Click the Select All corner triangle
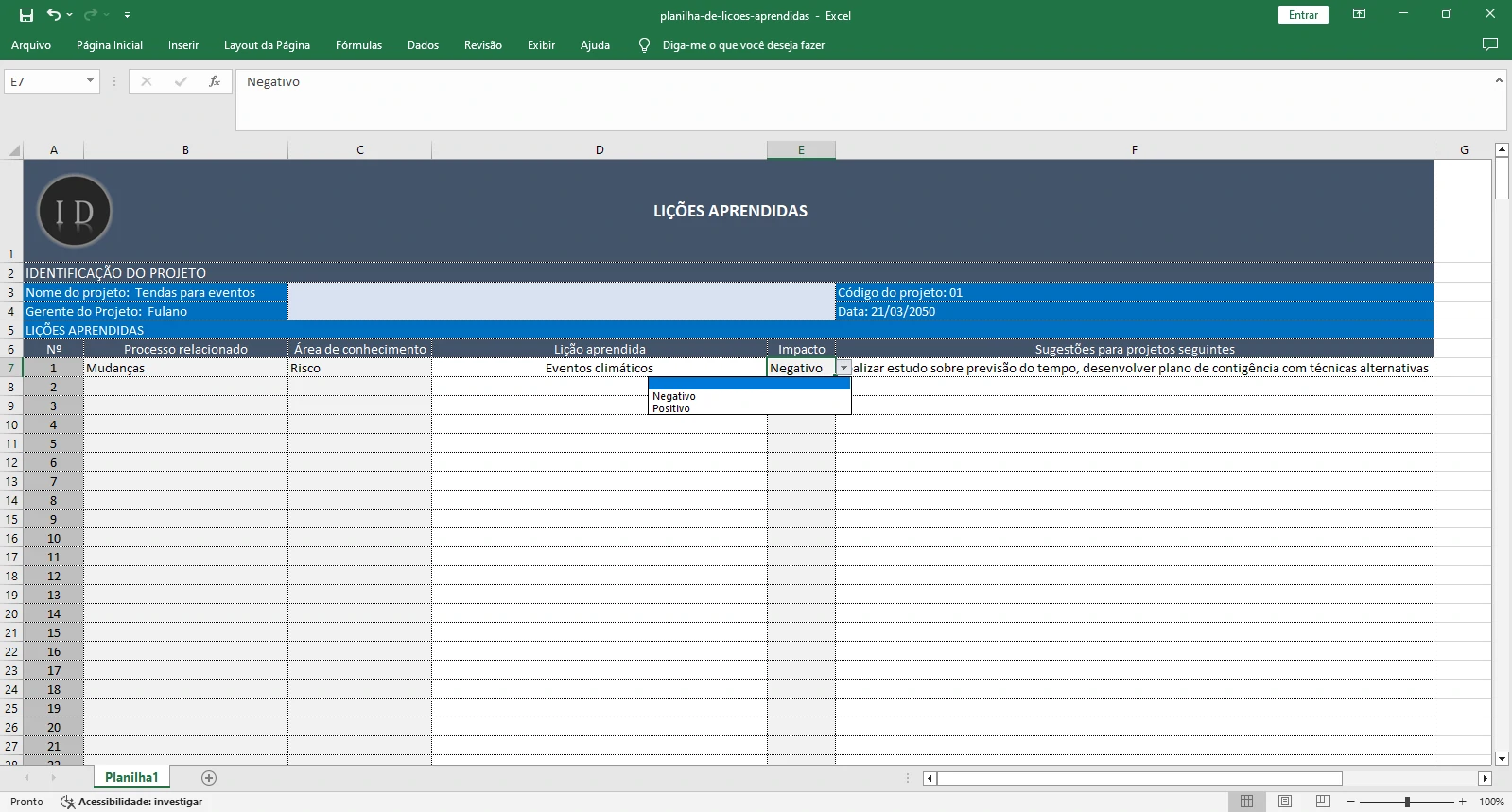Screen dimensions: 1512x812 13,150
